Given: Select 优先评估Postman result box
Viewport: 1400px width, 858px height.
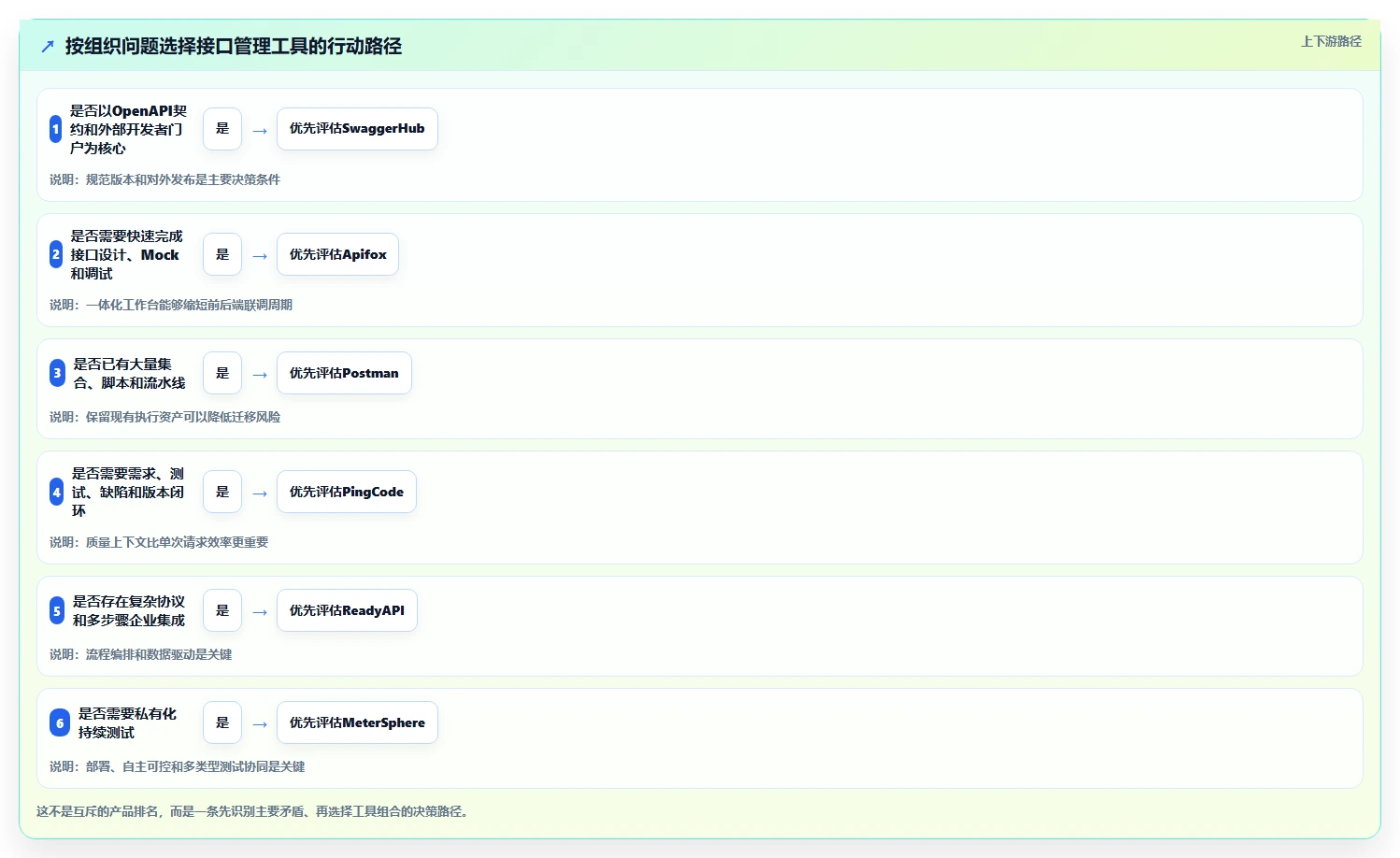Looking at the screenshot, I should [344, 373].
